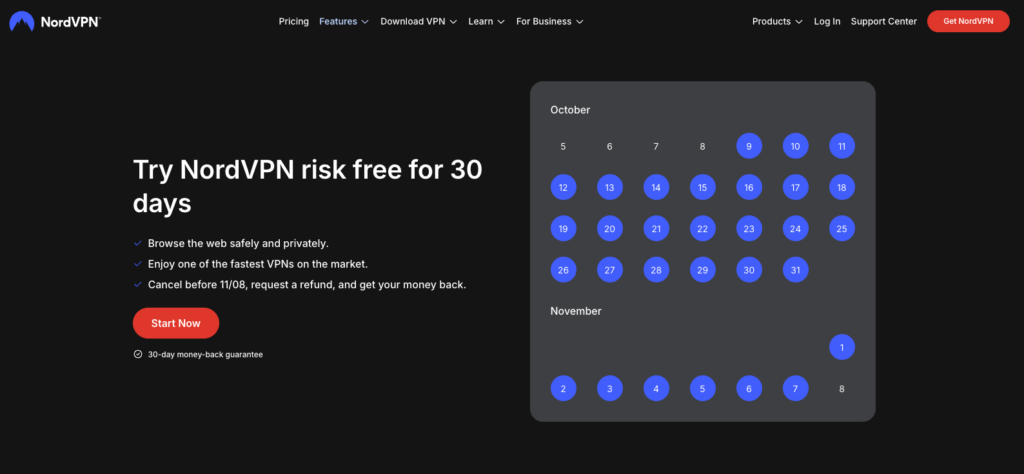Select October 30 in the calendar
The width and height of the screenshot is (1024, 474).
tap(749, 270)
